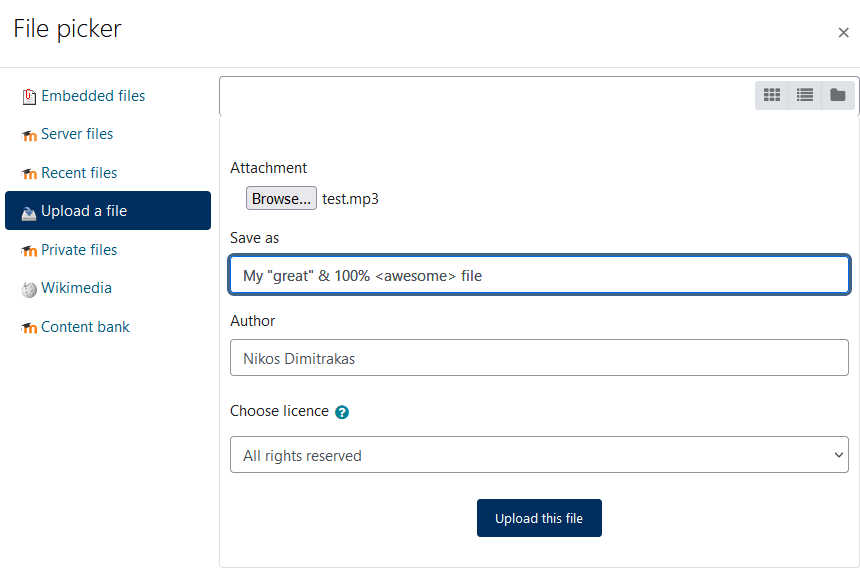Close the File picker dialog
This screenshot has height=569, width=860.
tap(844, 33)
